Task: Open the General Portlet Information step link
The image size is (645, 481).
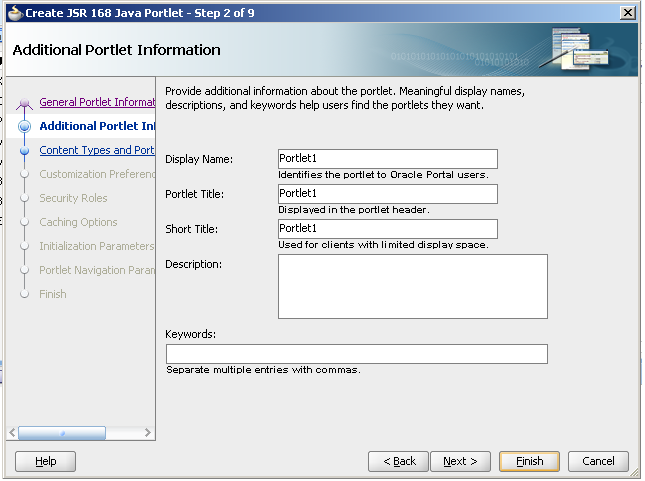Action: pos(97,102)
